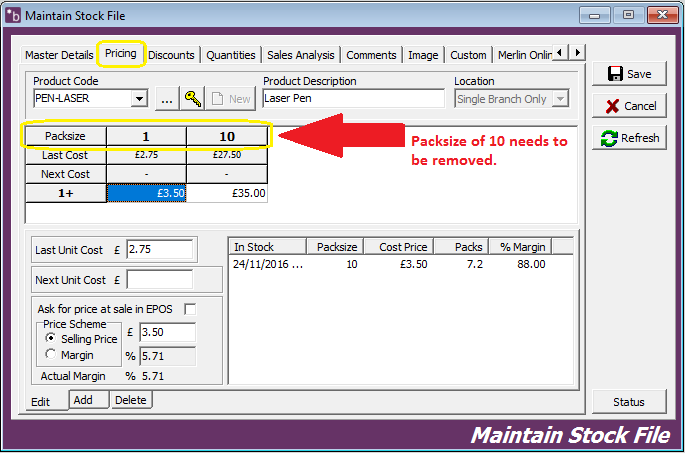Click the selling price 3.50 field
This screenshot has width=685, height=453.
click(168, 332)
